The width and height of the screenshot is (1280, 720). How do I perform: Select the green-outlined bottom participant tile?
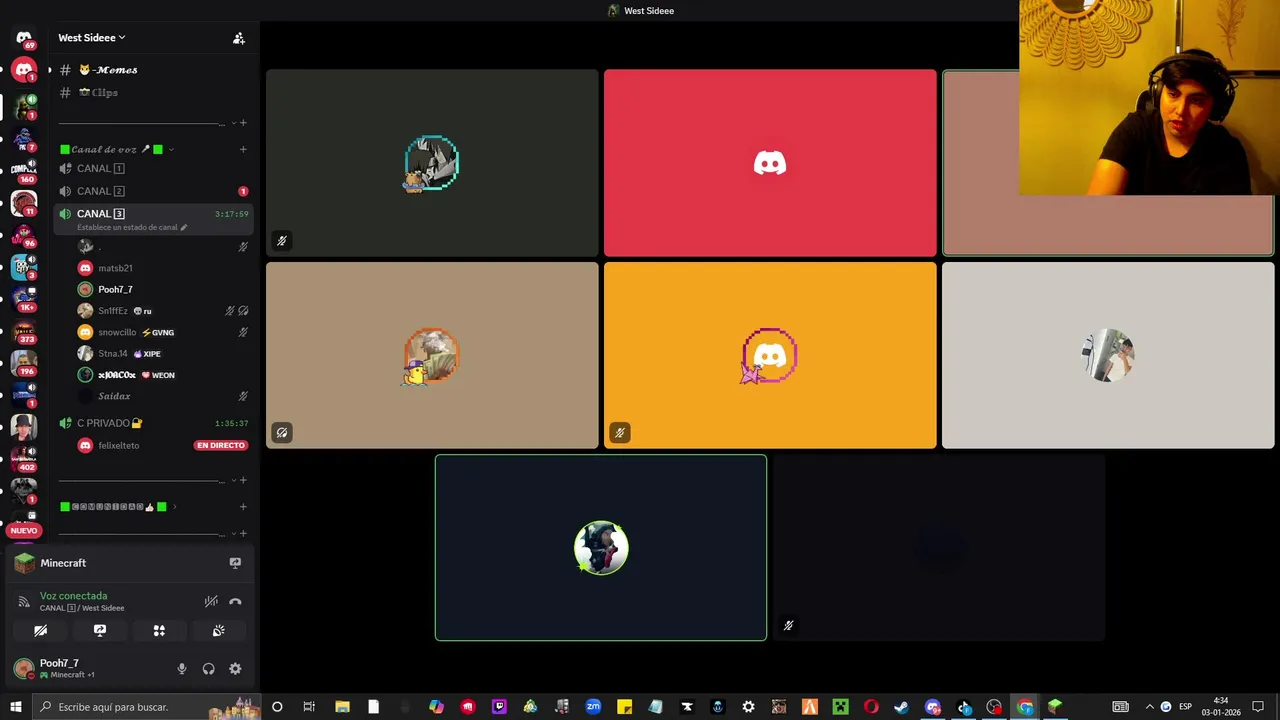tap(601, 548)
